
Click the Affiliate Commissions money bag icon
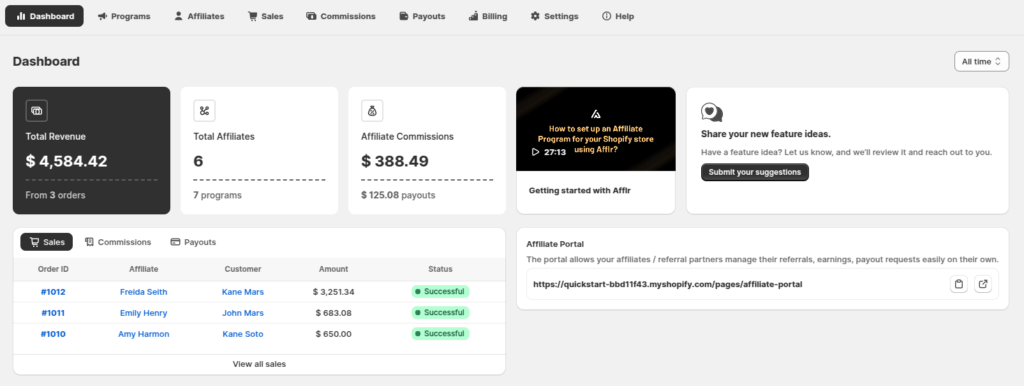click(372, 110)
